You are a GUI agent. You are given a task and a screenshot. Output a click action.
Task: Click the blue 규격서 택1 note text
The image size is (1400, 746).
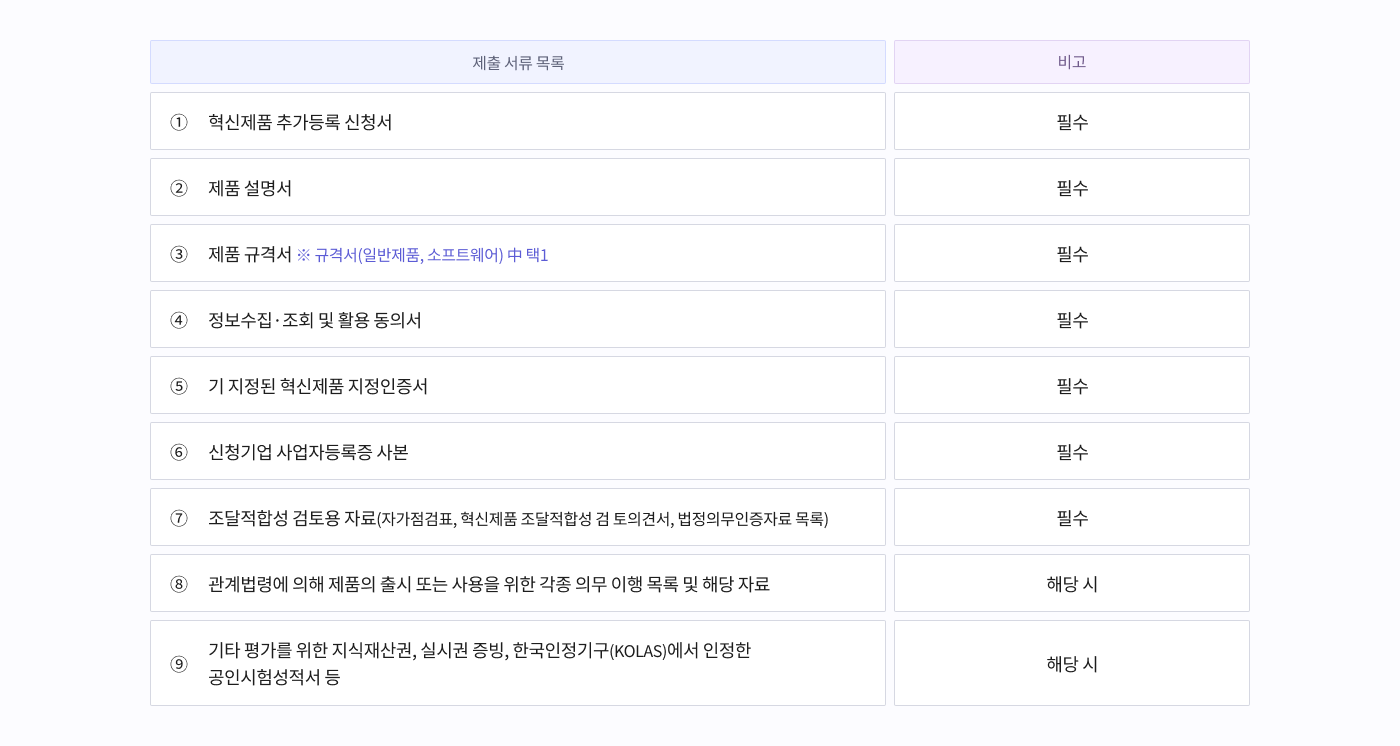[x=422, y=255]
